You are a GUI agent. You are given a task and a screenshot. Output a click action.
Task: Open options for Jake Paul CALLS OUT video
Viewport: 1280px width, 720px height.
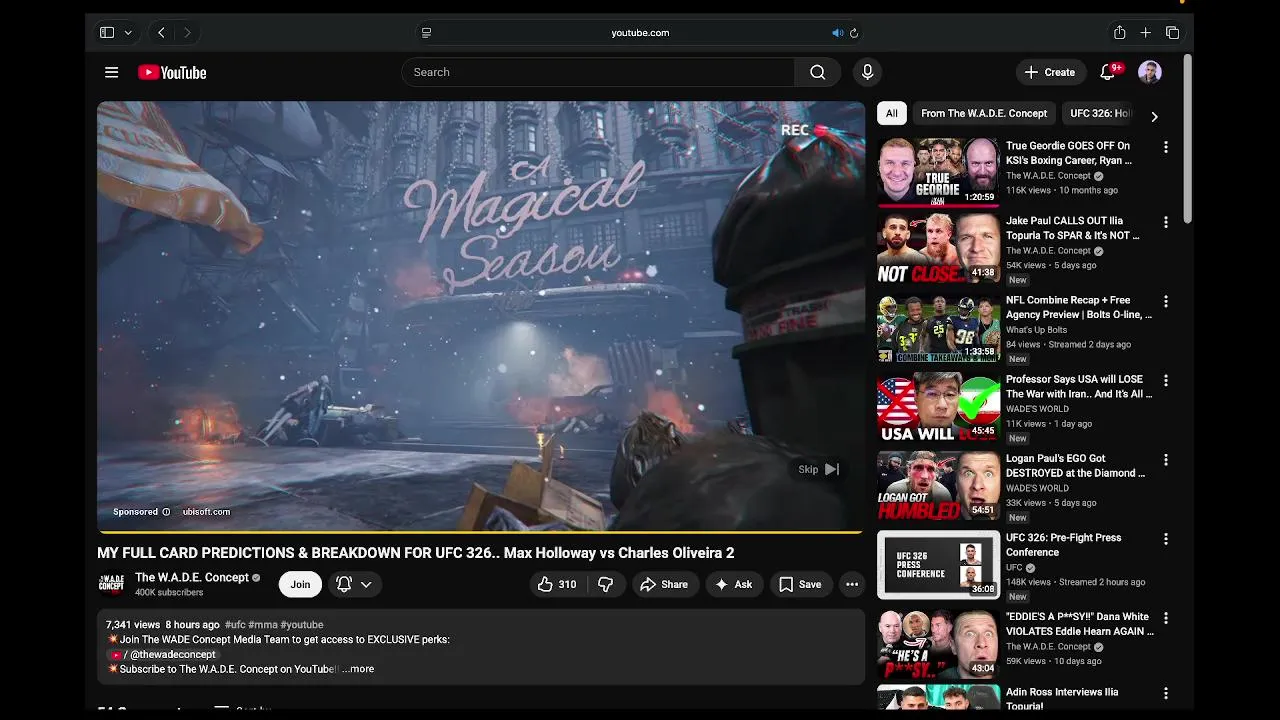click(1165, 222)
